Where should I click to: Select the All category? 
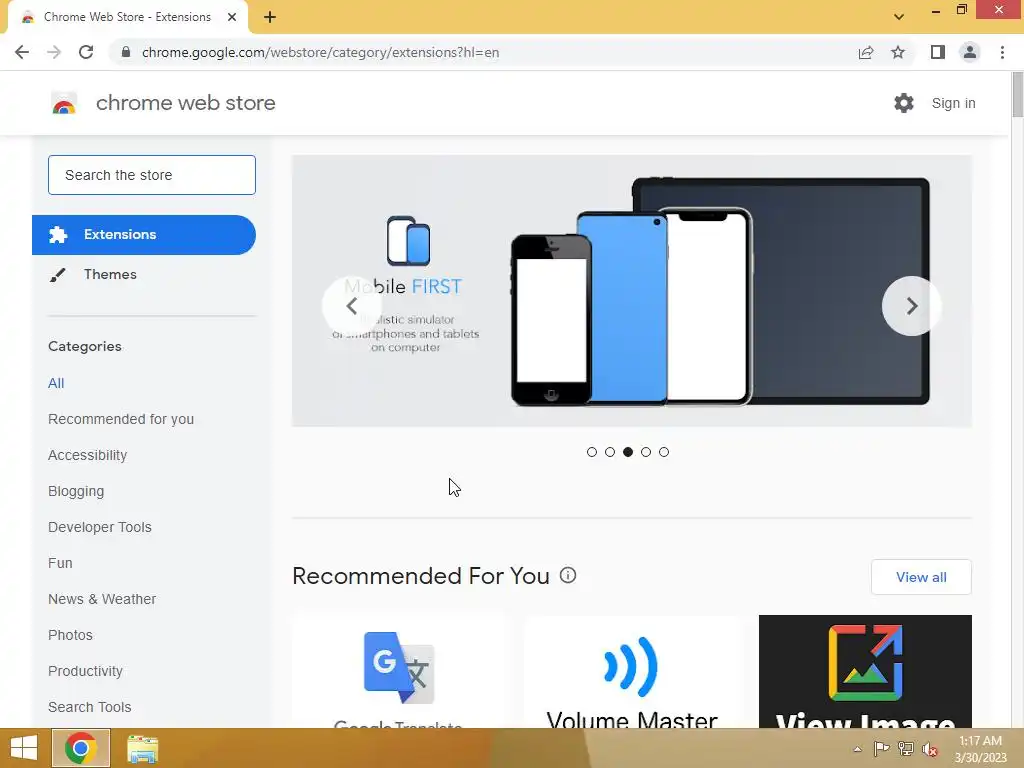(56, 383)
